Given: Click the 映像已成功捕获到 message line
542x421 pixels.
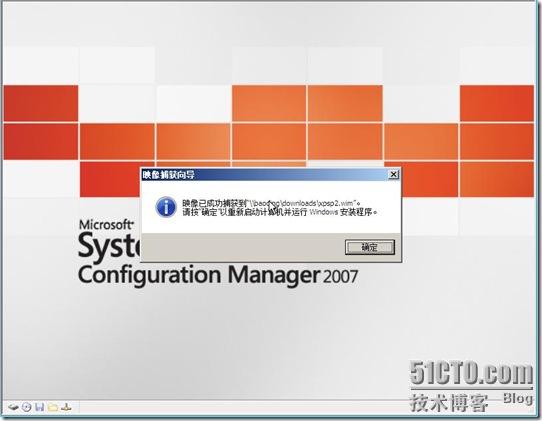Looking at the screenshot, I should [x=272, y=203].
